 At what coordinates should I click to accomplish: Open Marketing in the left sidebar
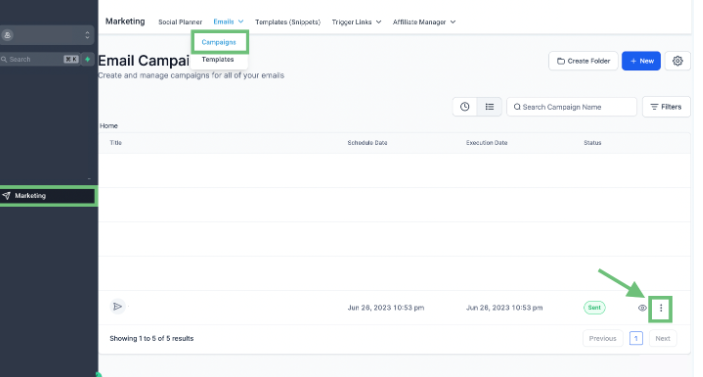[48, 196]
